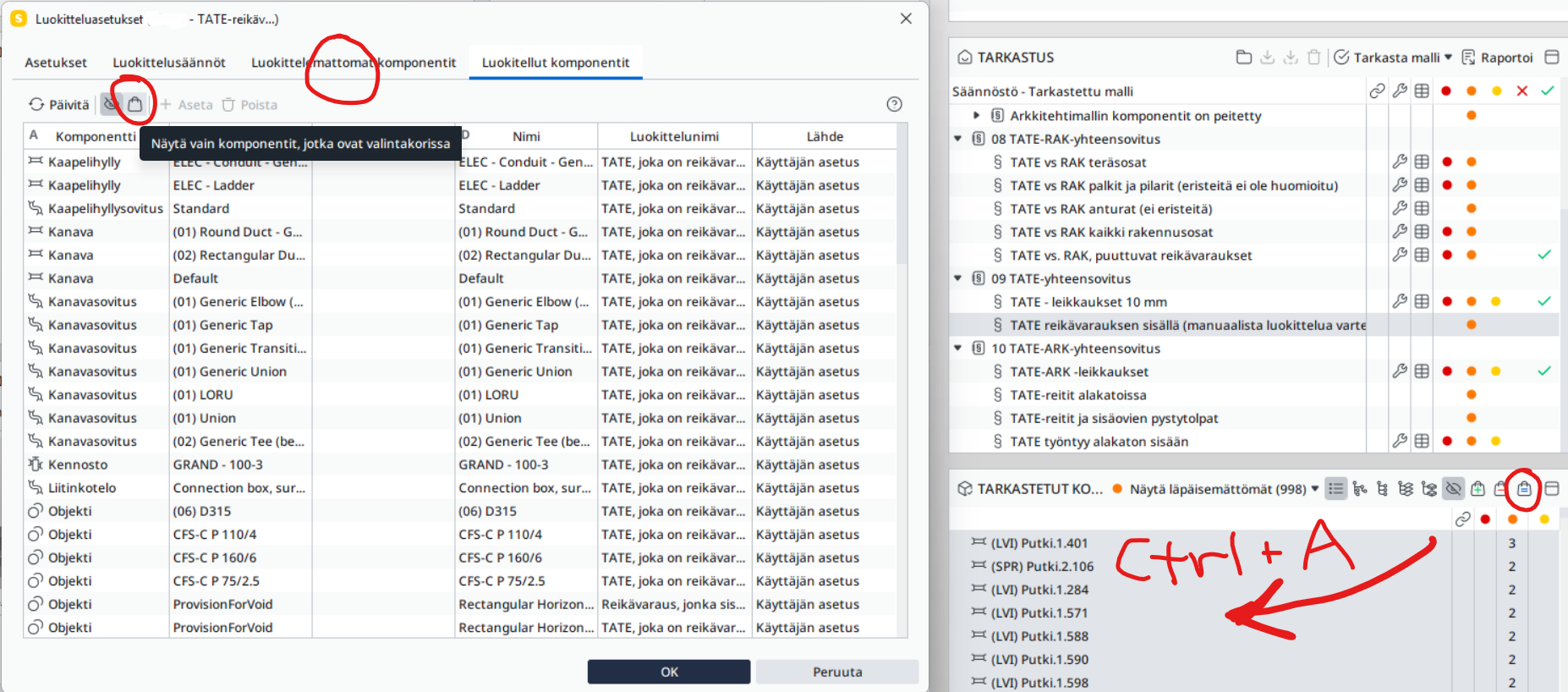
Task: Click the link icon in Säännöstö header
Action: [1377, 91]
